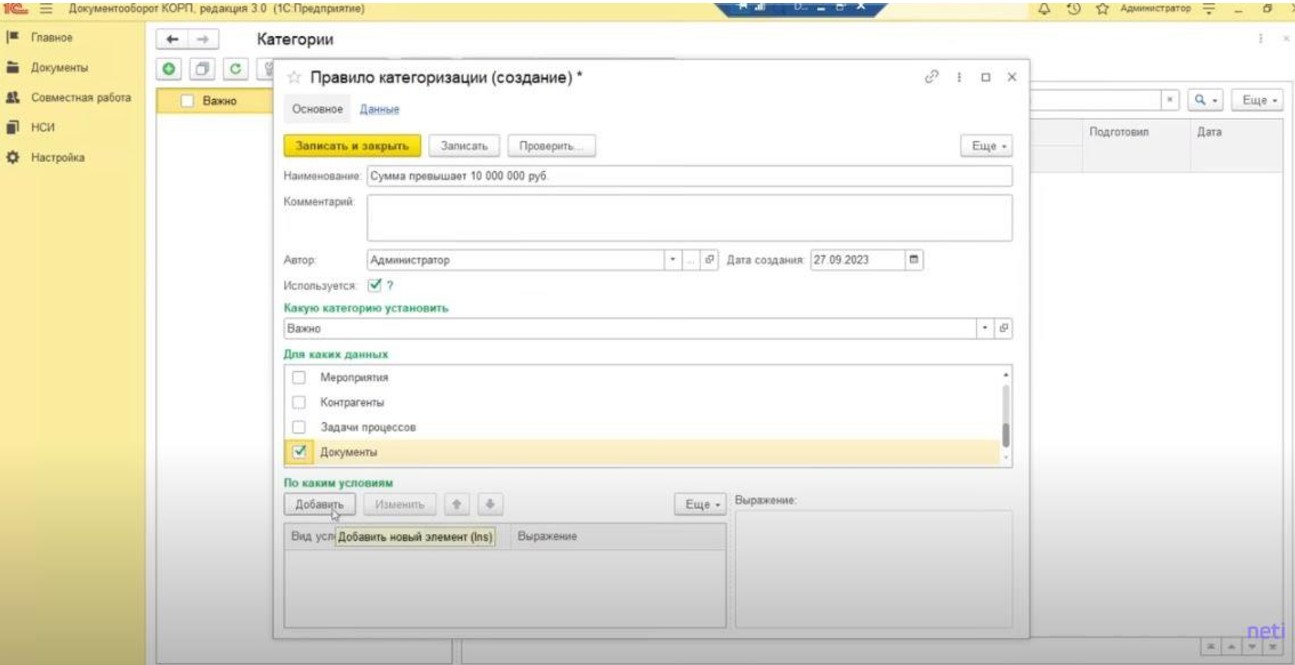Viewport: 1295px width, 665px height.
Task: Click the copy link icon in dialog header
Action: (932, 77)
